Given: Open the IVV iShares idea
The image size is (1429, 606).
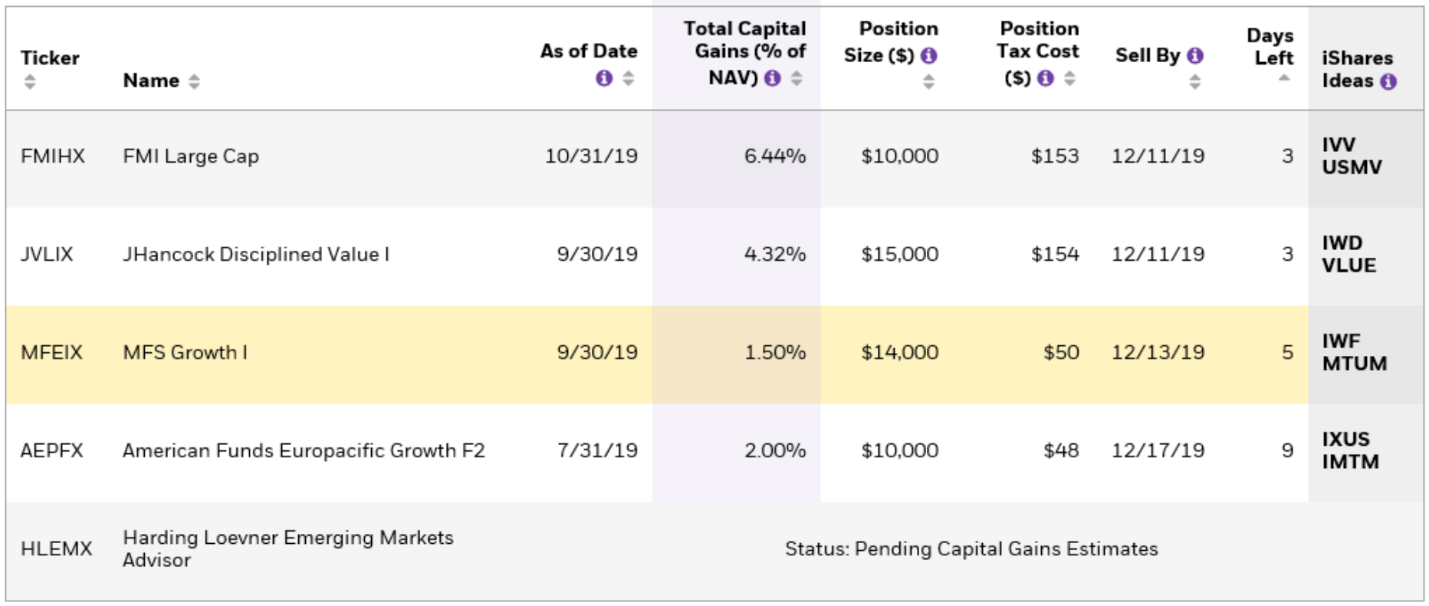Looking at the screenshot, I should 1338,145.
